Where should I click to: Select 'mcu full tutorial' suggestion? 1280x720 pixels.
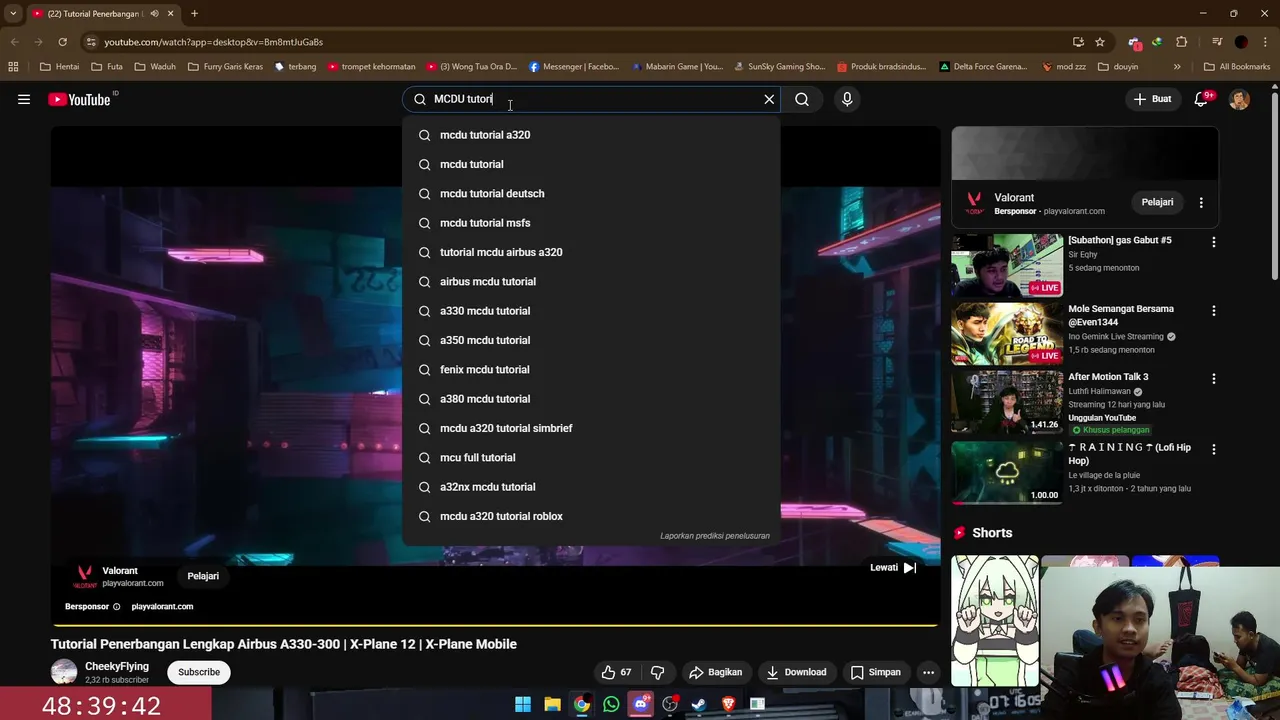pos(590,457)
